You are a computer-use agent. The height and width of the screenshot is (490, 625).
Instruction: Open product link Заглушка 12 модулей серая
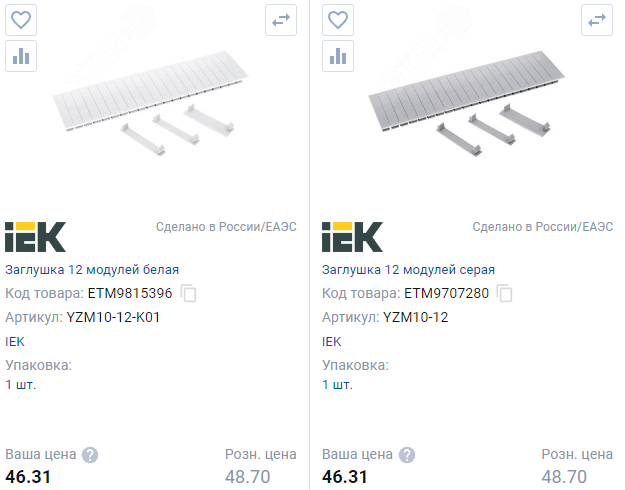click(408, 270)
